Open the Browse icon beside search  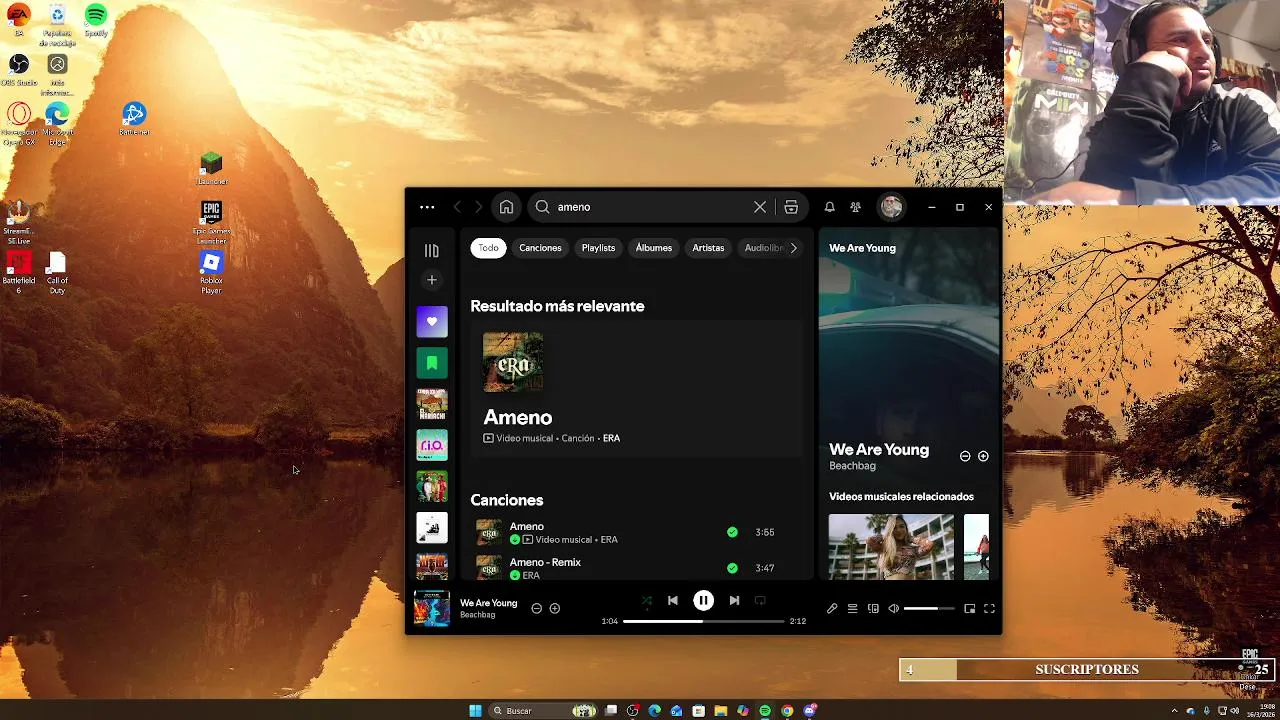pos(791,207)
